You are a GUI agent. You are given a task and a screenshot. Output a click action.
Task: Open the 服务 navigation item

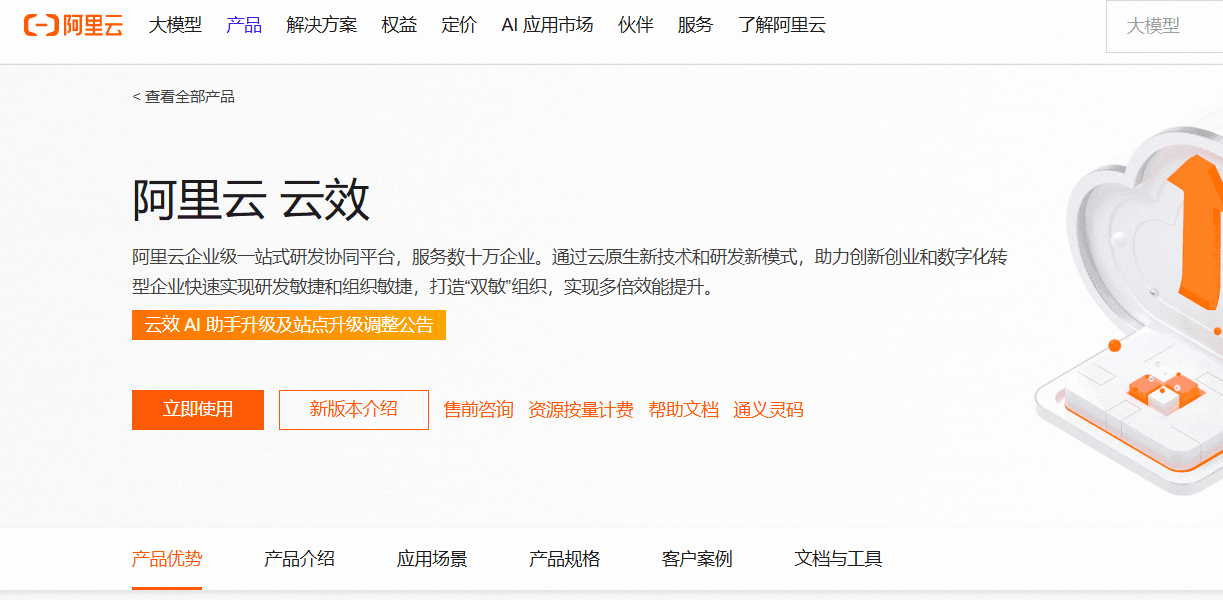coord(695,26)
